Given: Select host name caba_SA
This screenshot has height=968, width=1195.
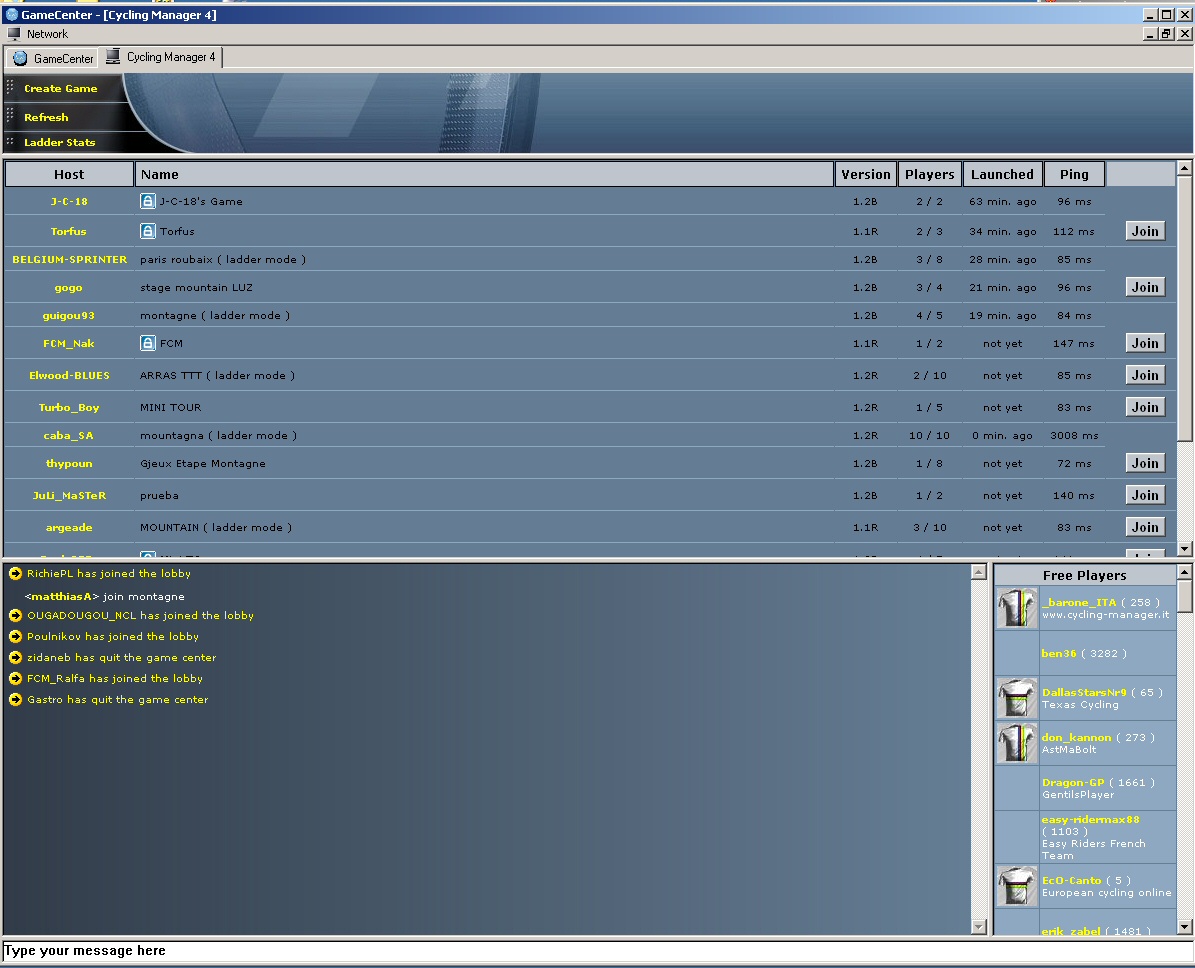Looking at the screenshot, I should [x=69, y=435].
